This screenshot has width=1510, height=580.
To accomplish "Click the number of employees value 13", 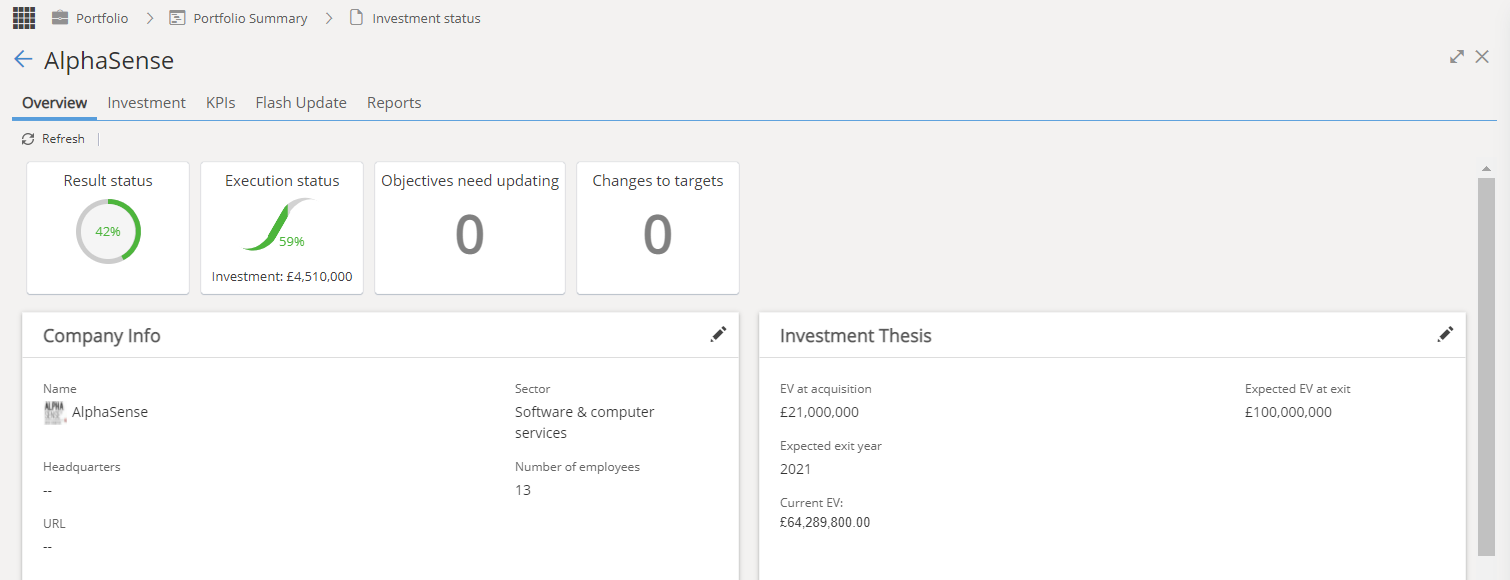I will [x=523, y=490].
